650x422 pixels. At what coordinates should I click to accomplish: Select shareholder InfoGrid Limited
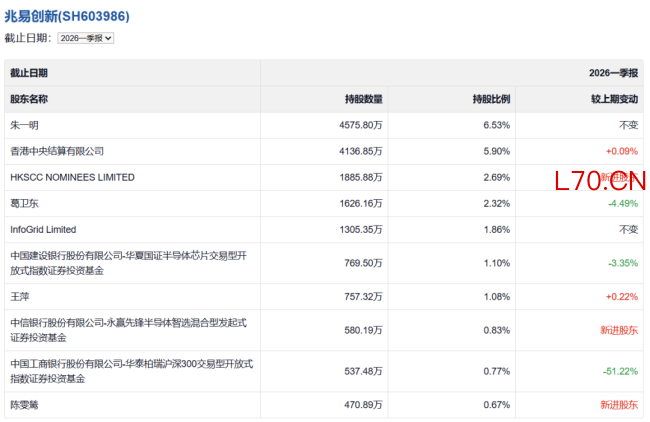(x=43, y=230)
